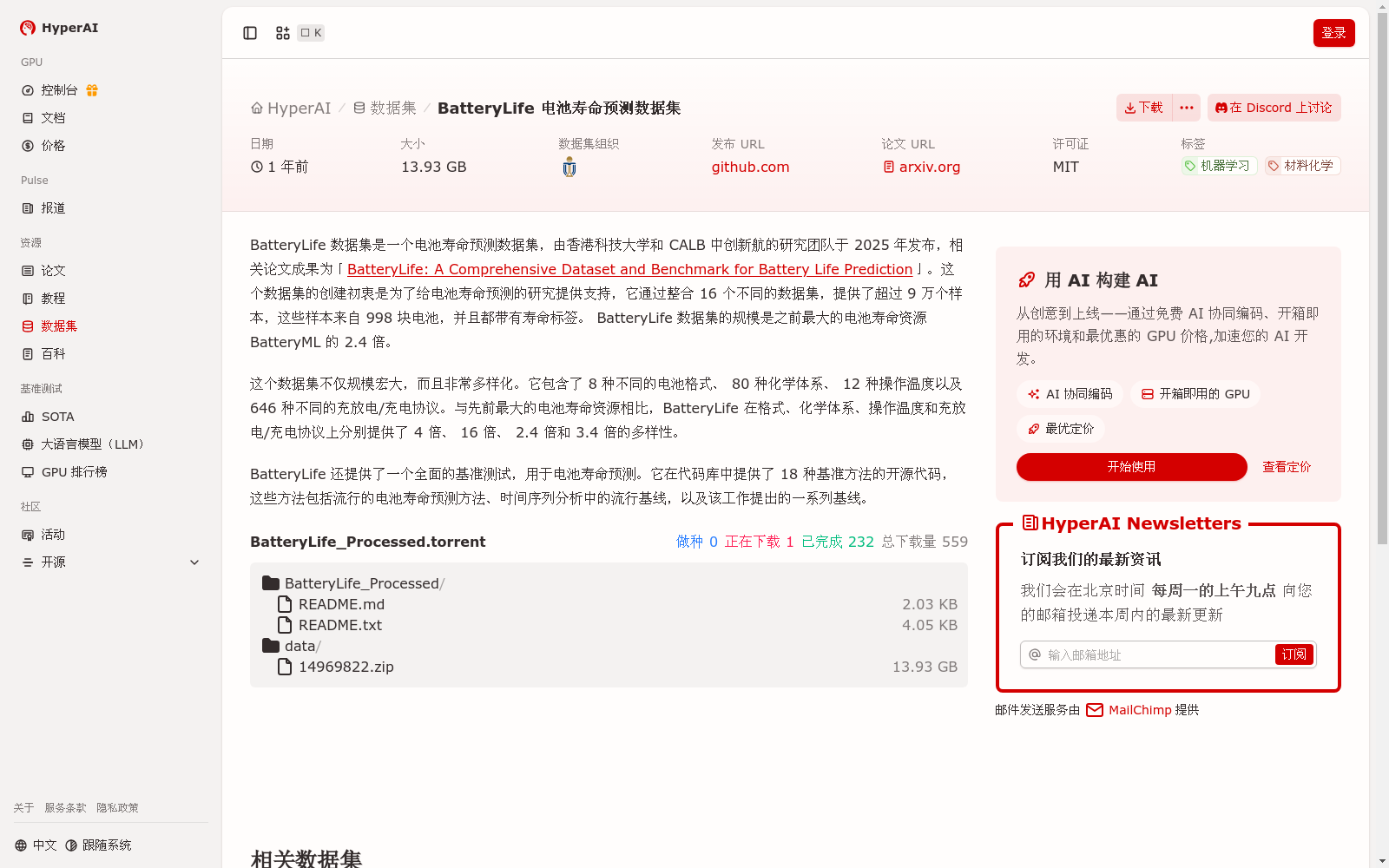Click the 隐私政策 footer link
Image resolution: width=1389 pixels, height=868 pixels.
[x=117, y=808]
